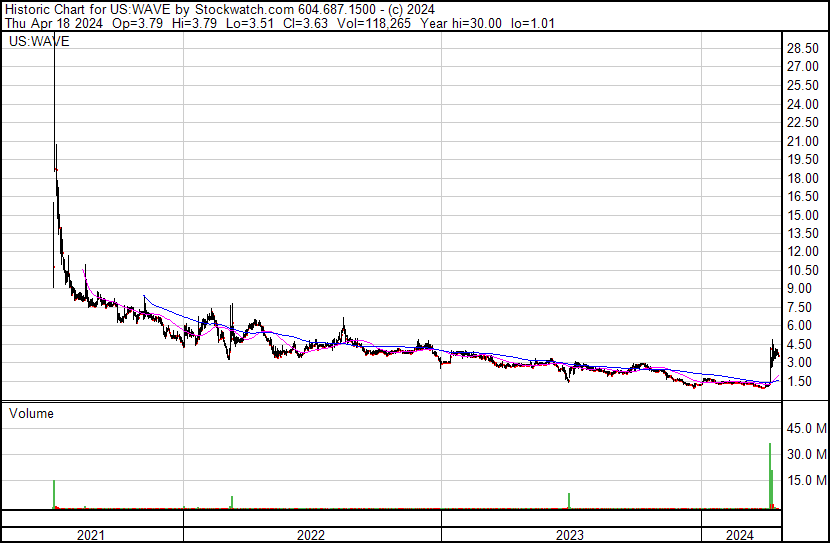Select the 2022 year label on timeline
The image size is (830, 543).
point(310,534)
